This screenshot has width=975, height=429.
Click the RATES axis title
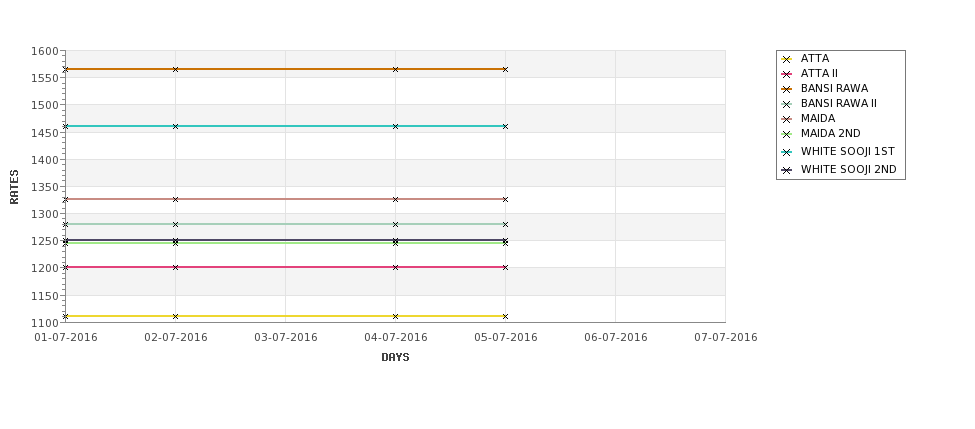(x=14, y=187)
